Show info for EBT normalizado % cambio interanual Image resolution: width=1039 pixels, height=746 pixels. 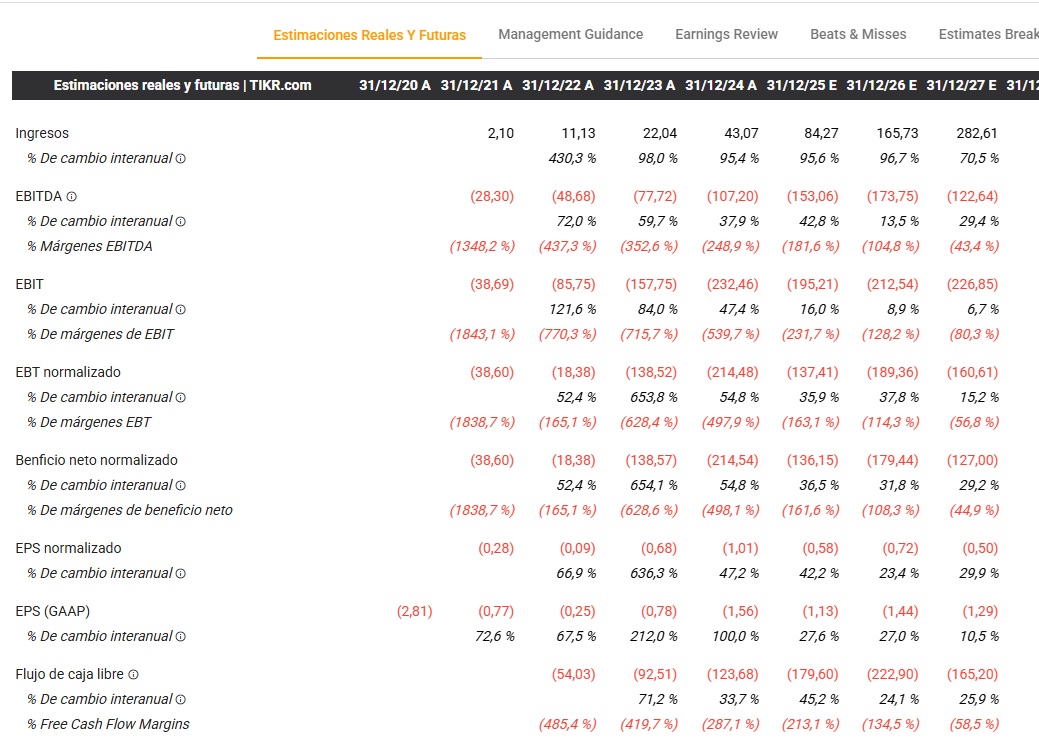(181, 398)
